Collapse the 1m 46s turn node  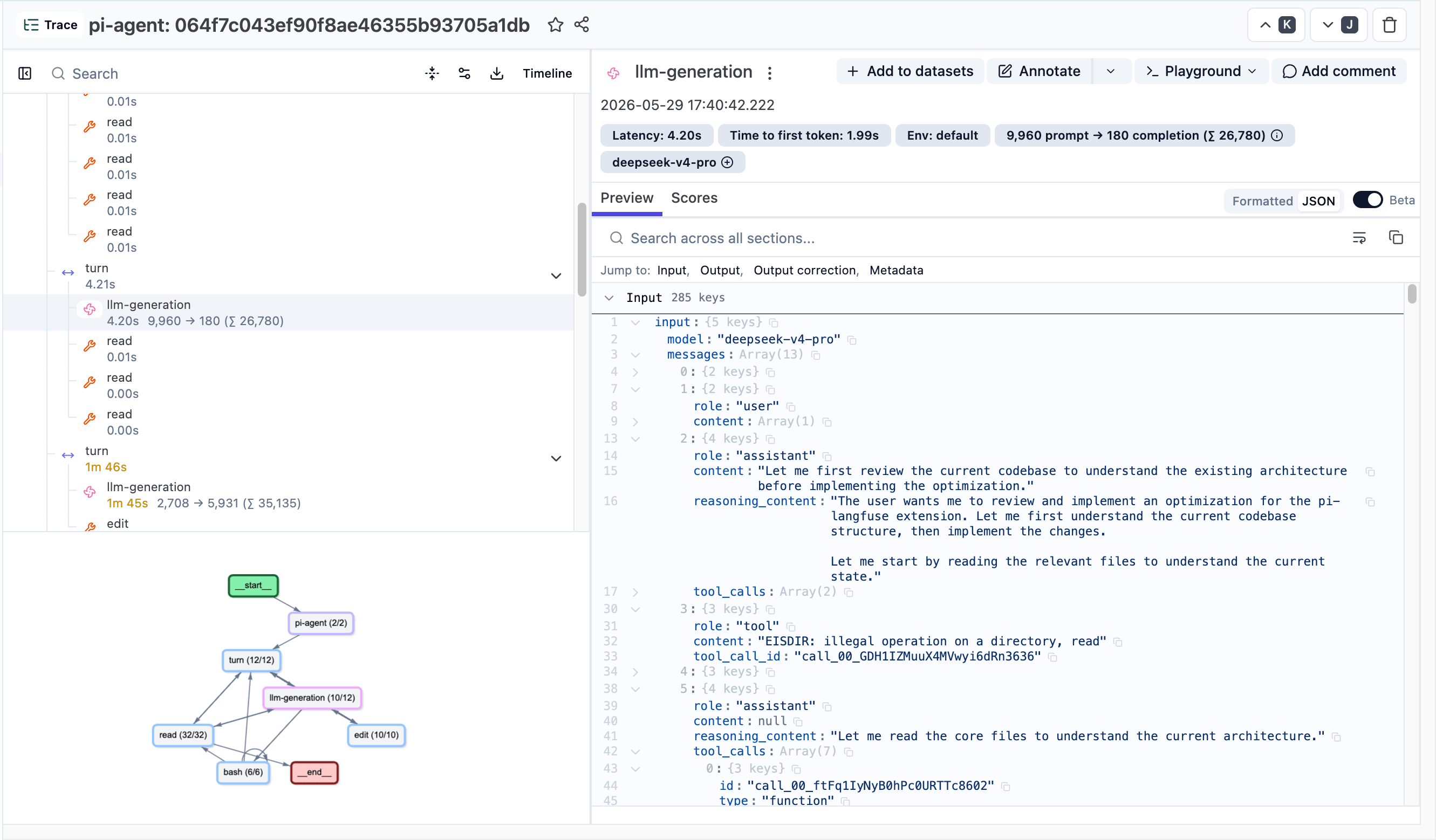point(556,459)
